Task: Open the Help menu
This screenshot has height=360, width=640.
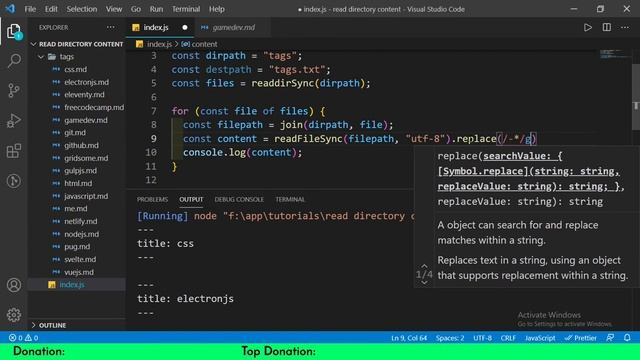Action: click(217, 9)
